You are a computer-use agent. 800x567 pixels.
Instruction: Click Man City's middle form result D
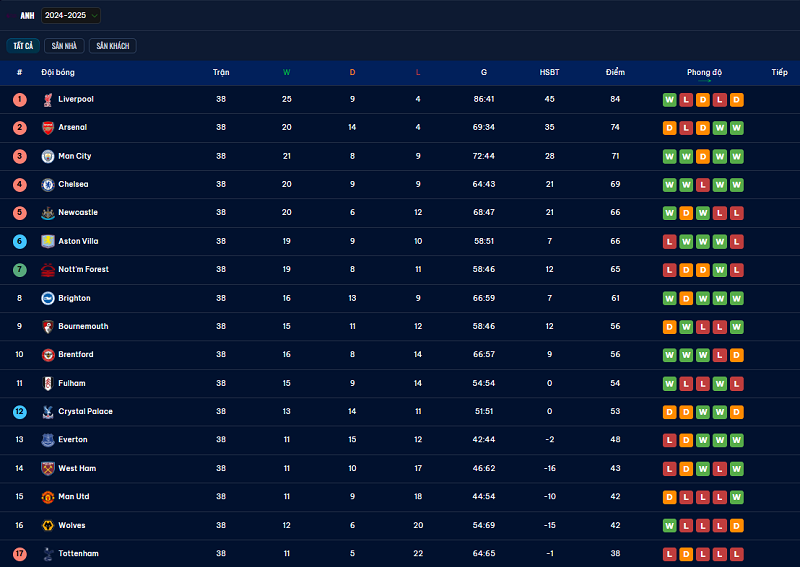pos(703,156)
